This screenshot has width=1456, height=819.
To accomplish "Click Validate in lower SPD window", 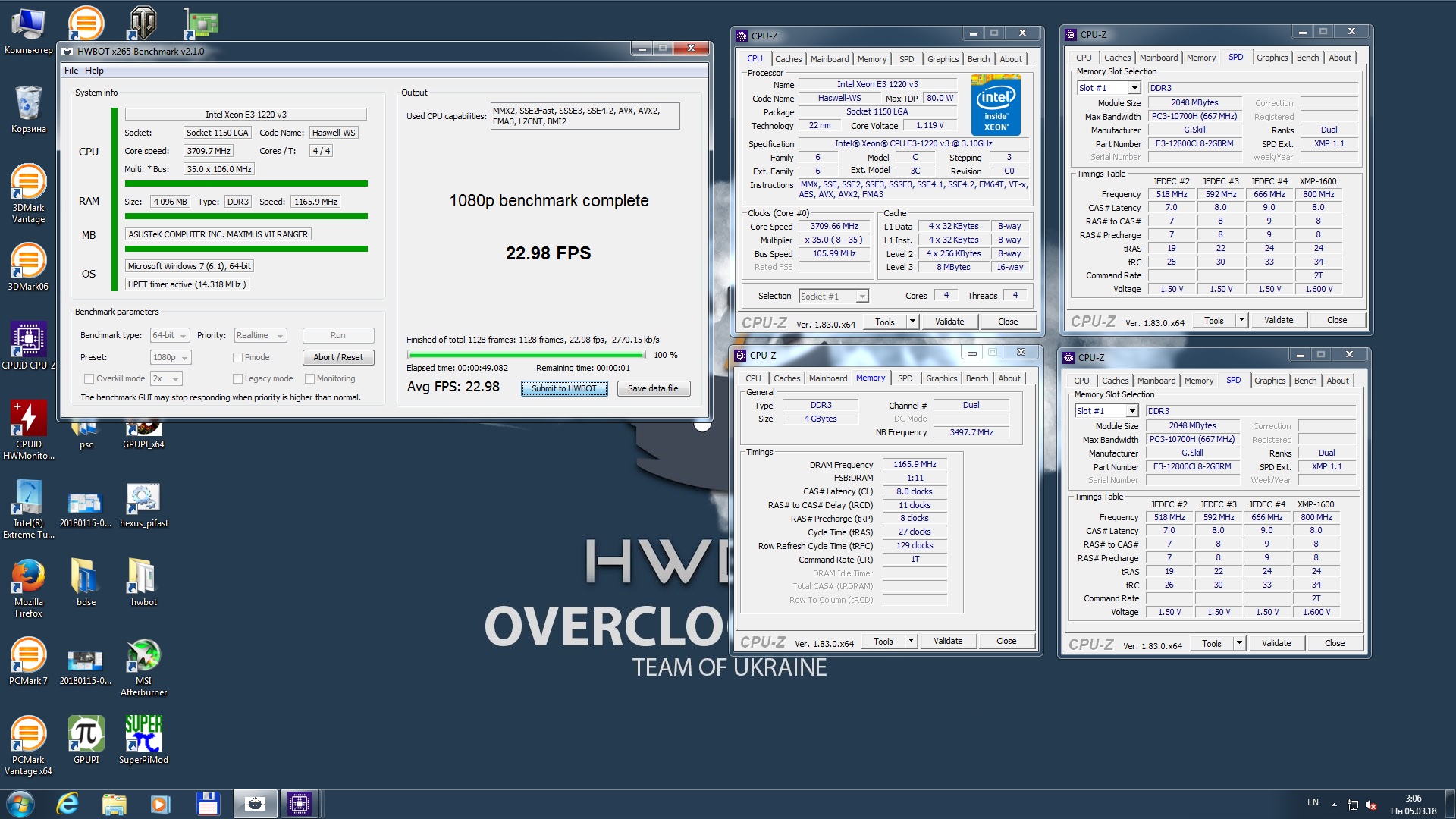I will click(x=1276, y=643).
